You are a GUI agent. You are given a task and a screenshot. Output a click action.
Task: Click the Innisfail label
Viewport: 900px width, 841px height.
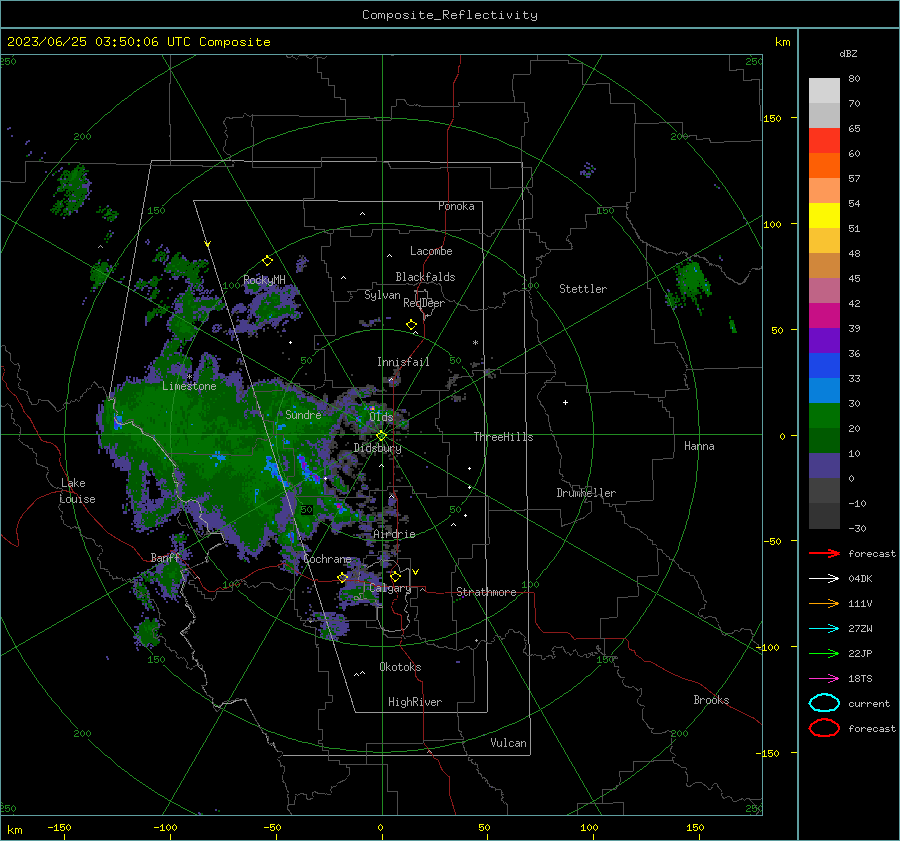tap(403, 362)
